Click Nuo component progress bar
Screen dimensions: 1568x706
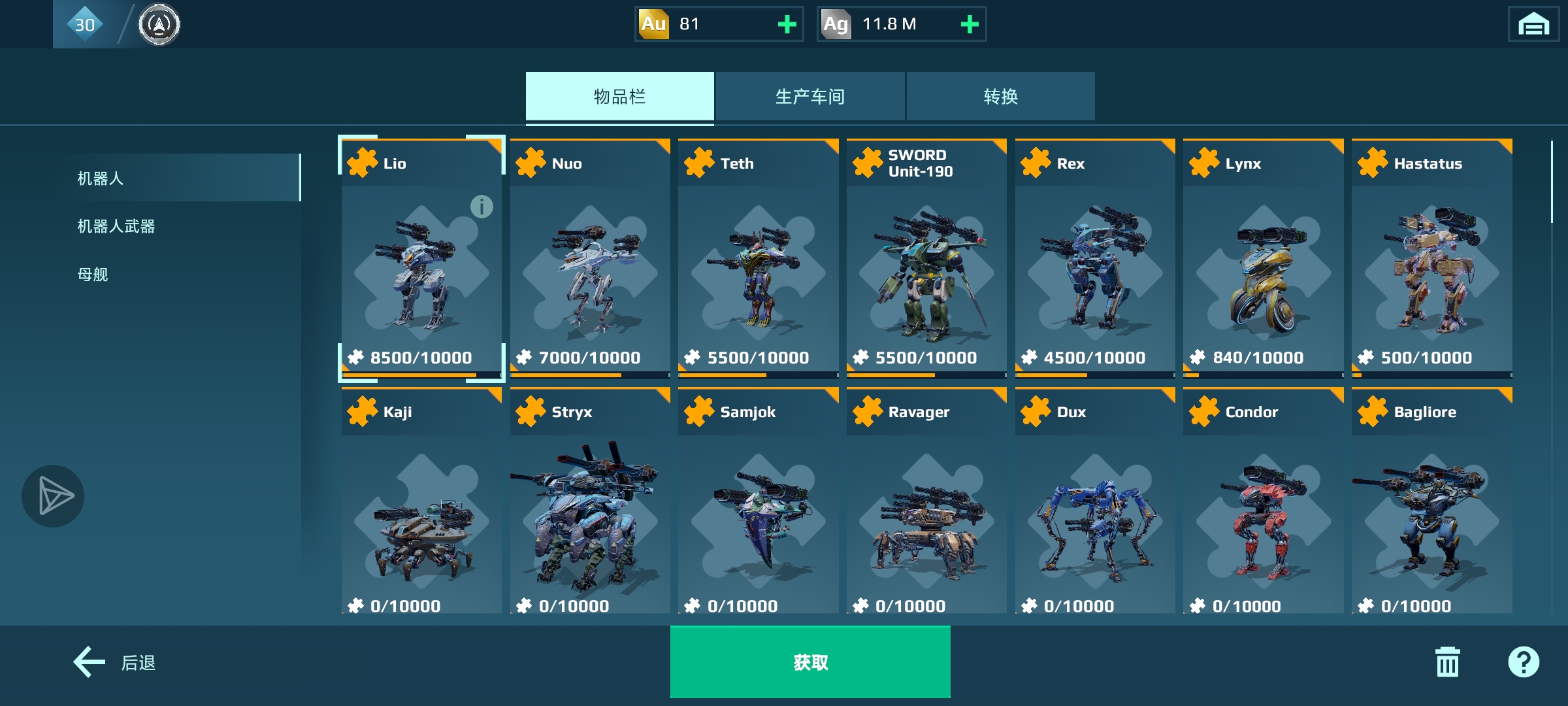tap(590, 375)
